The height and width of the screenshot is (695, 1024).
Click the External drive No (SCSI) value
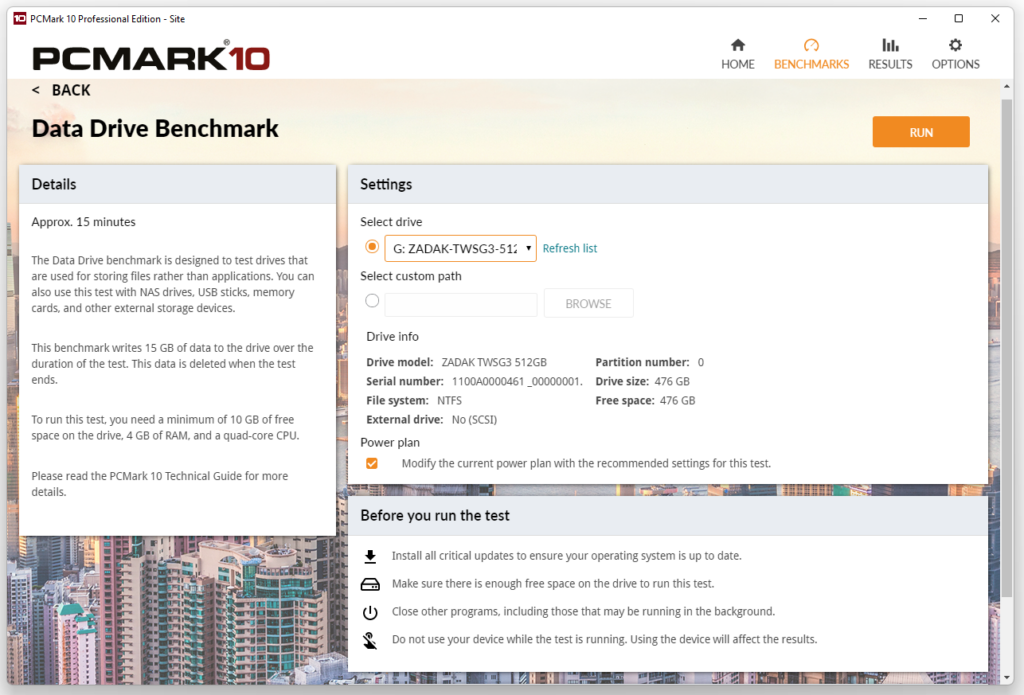[x=474, y=419]
